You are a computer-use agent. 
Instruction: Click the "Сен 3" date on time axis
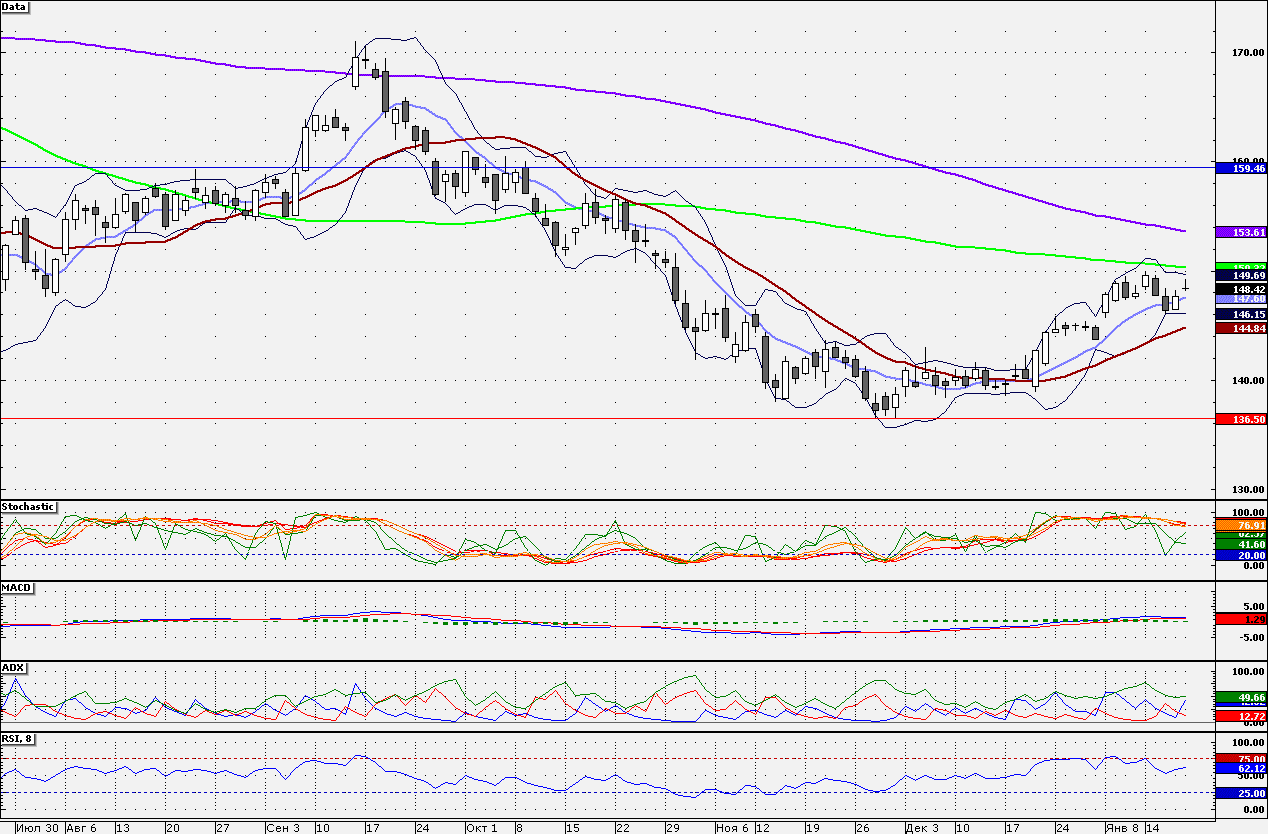(283, 828)
